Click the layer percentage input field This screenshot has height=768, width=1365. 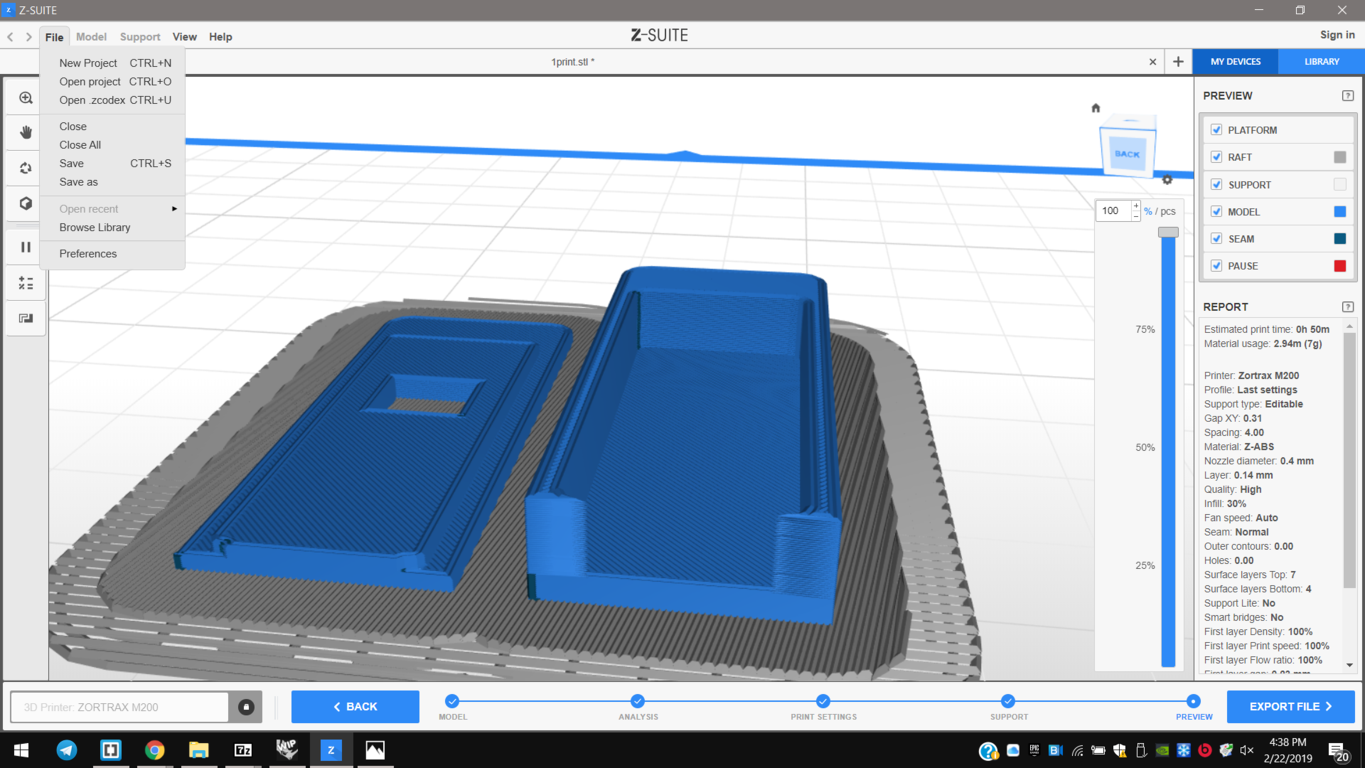[x=1113, y=211]
